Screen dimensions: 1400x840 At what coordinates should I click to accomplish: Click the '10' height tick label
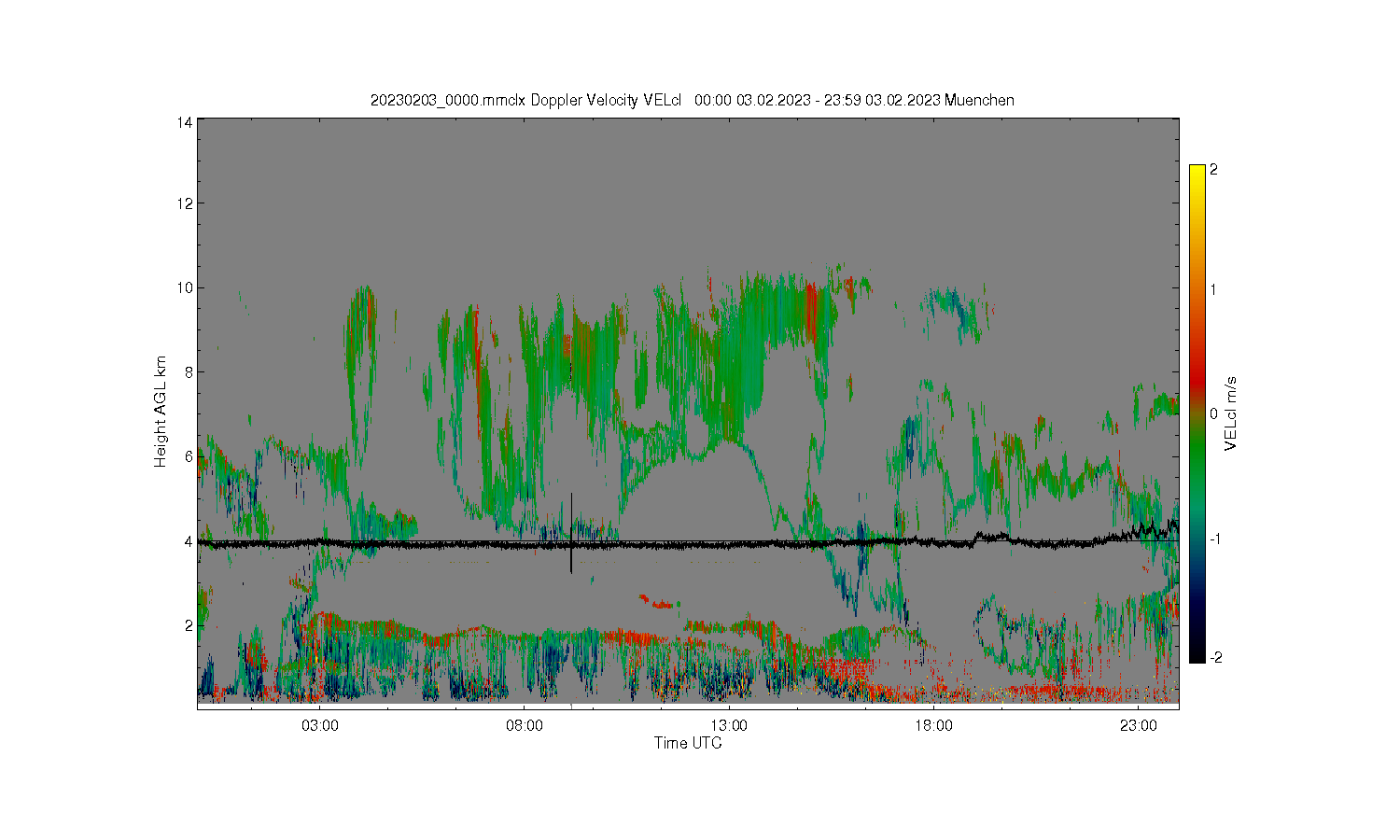(185, 287)
